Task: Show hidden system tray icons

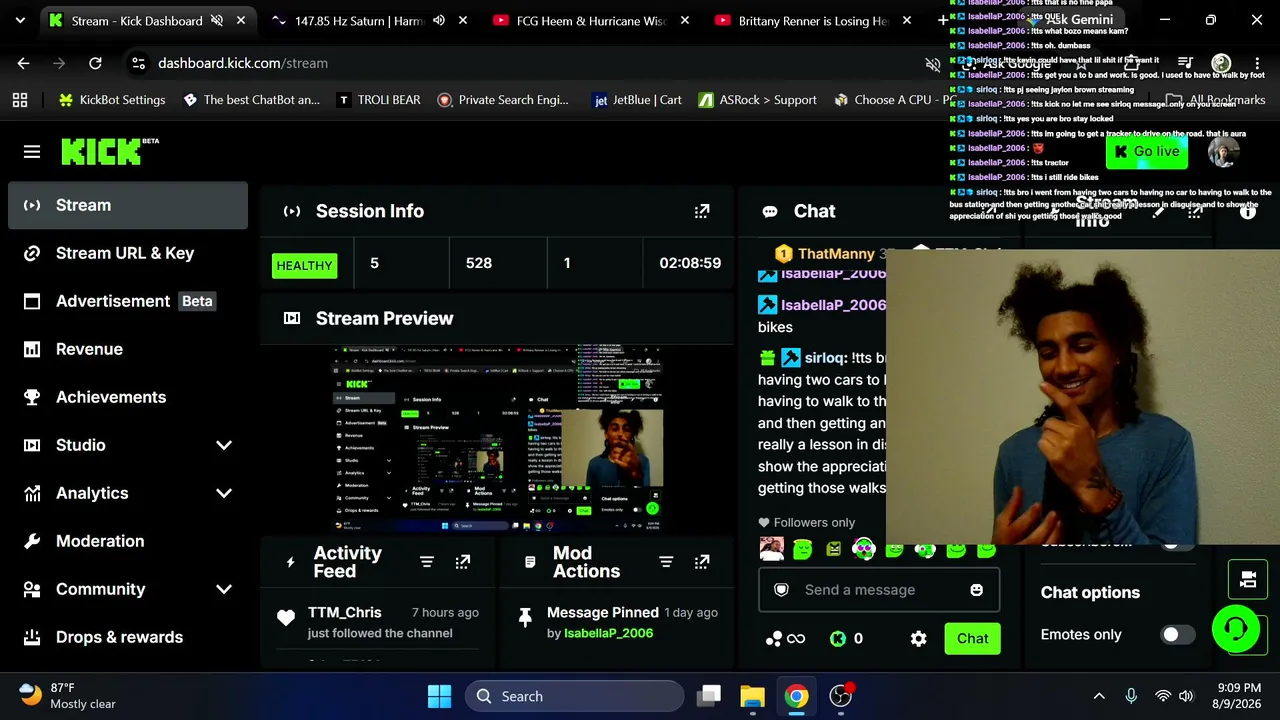Action: click(1099, 696)
